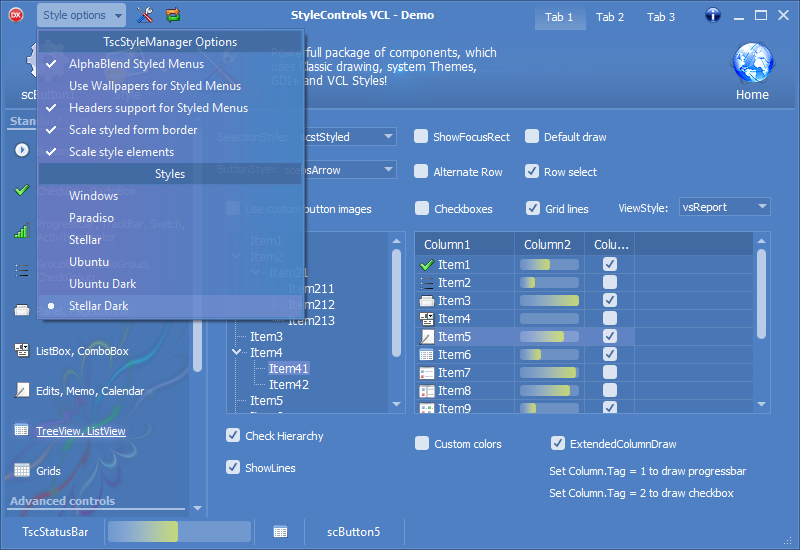Switch to Tab 2

[610, 17]
